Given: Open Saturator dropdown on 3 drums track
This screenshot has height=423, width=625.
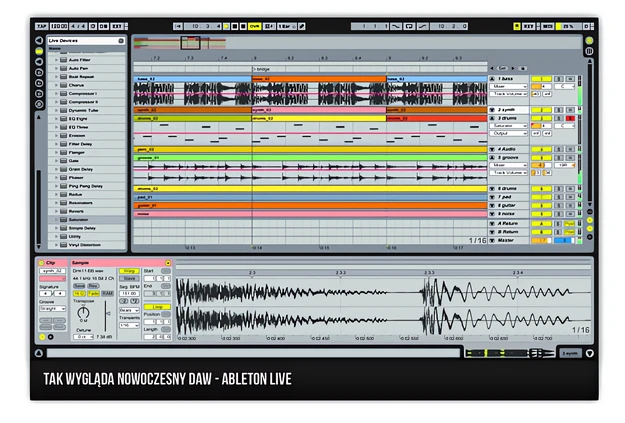Looking at the screenshot, I should click(x=509, y=126).
